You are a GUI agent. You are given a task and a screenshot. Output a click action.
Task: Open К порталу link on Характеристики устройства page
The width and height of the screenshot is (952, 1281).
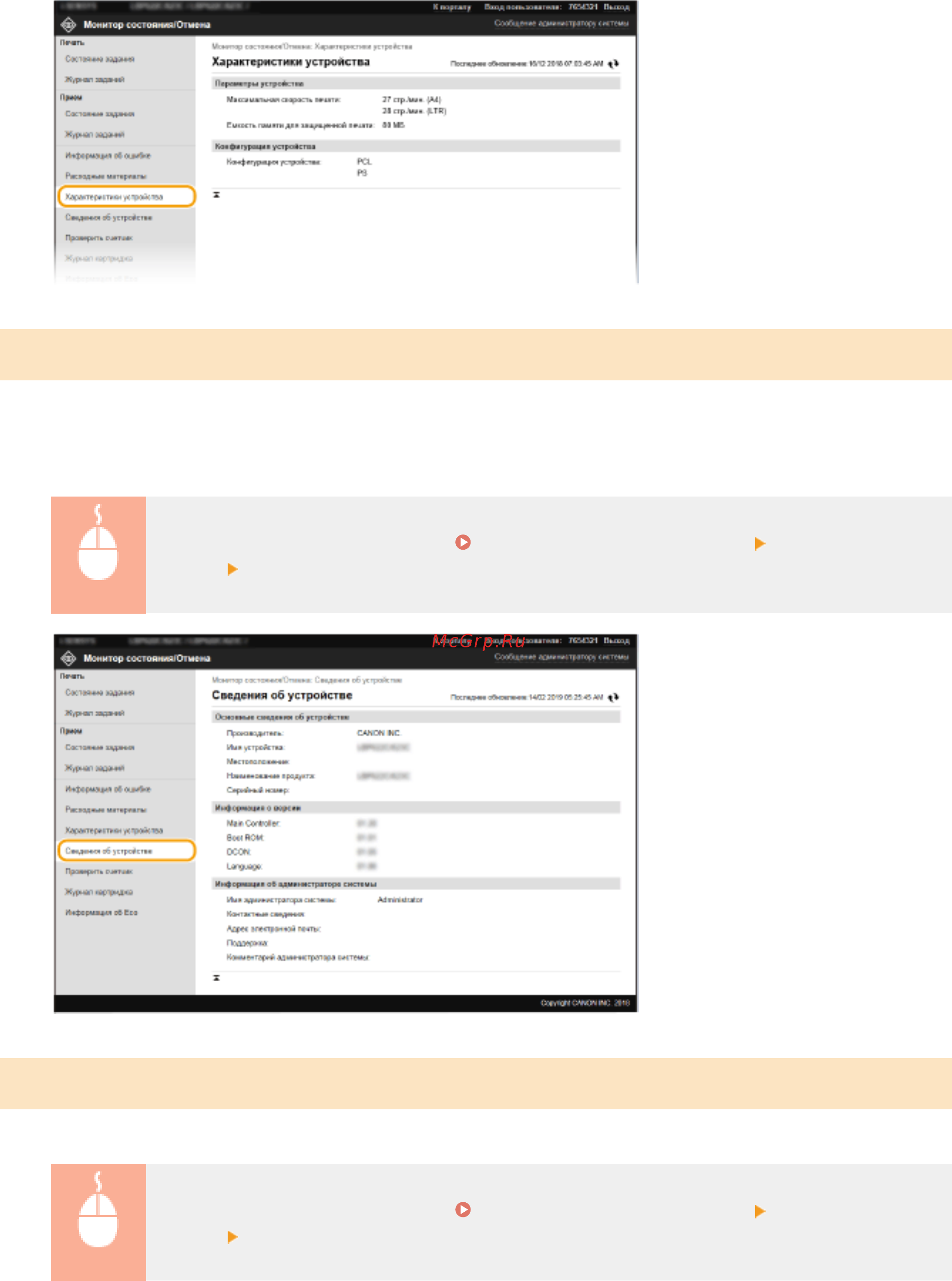(452, 7)
